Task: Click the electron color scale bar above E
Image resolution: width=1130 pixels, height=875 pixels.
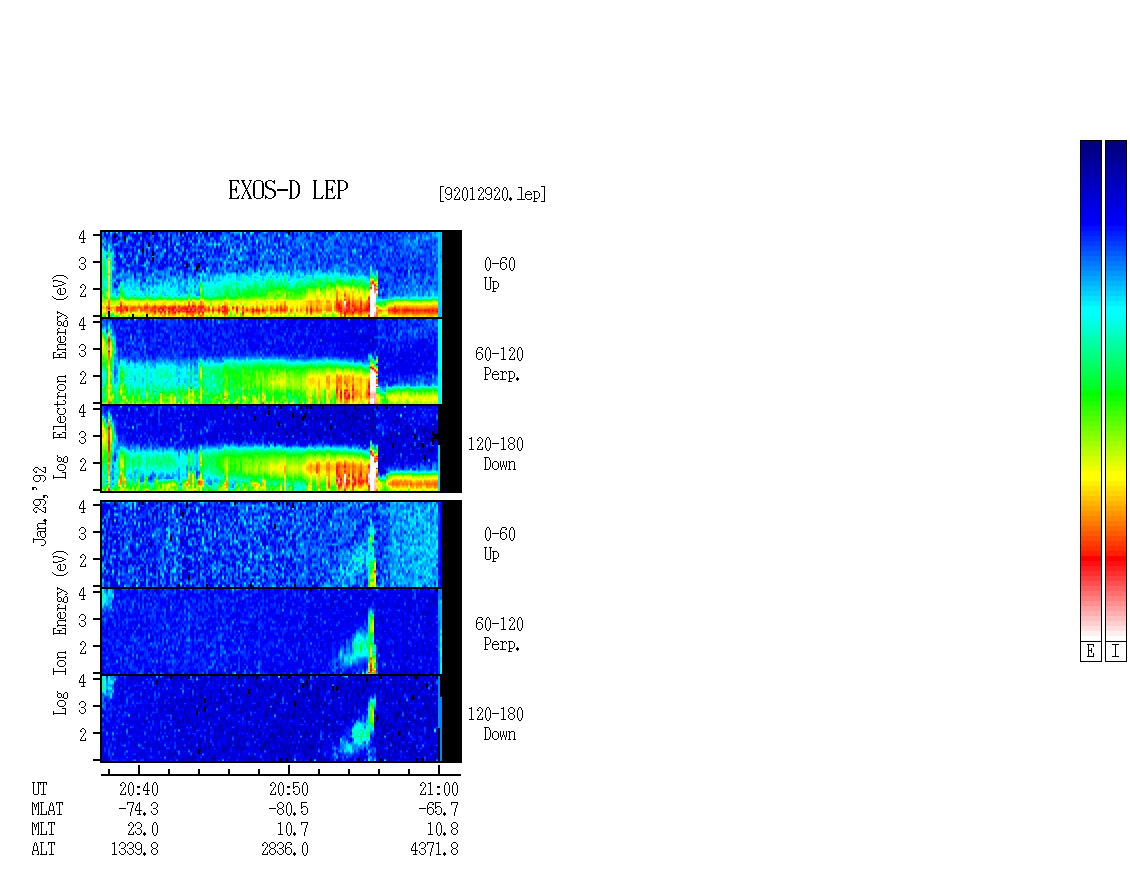Action: pos(1090,390)
